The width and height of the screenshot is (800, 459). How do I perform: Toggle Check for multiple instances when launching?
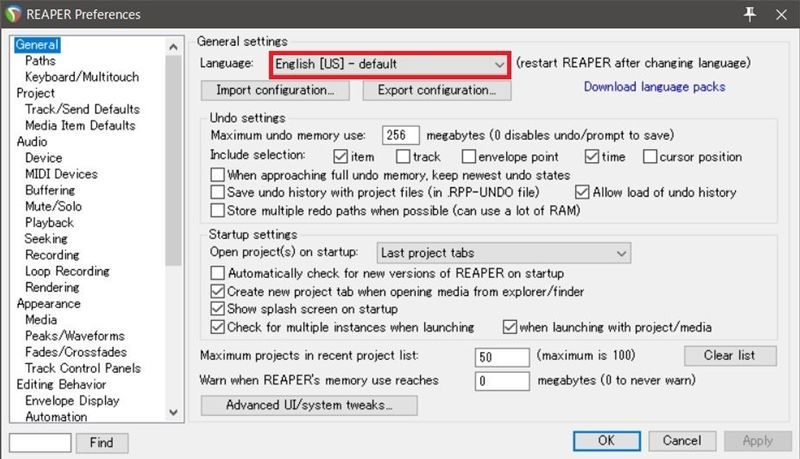[x=217, y=327]
